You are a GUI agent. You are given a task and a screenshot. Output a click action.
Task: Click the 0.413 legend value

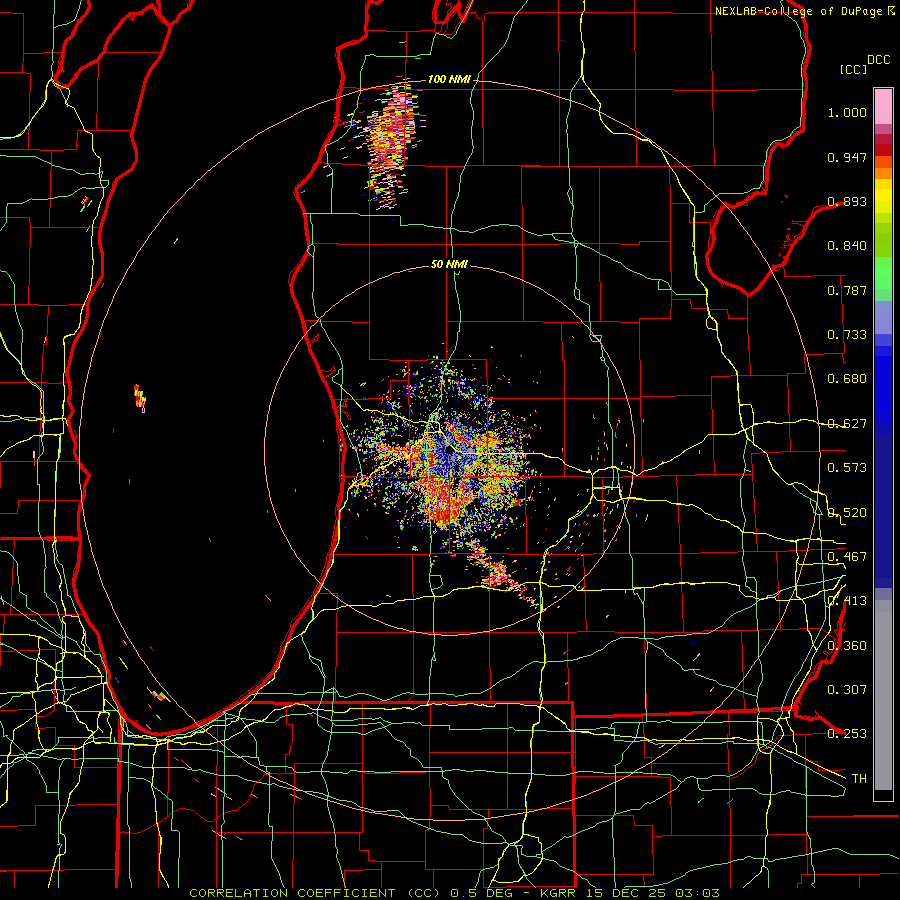click(x=847, y=601)
